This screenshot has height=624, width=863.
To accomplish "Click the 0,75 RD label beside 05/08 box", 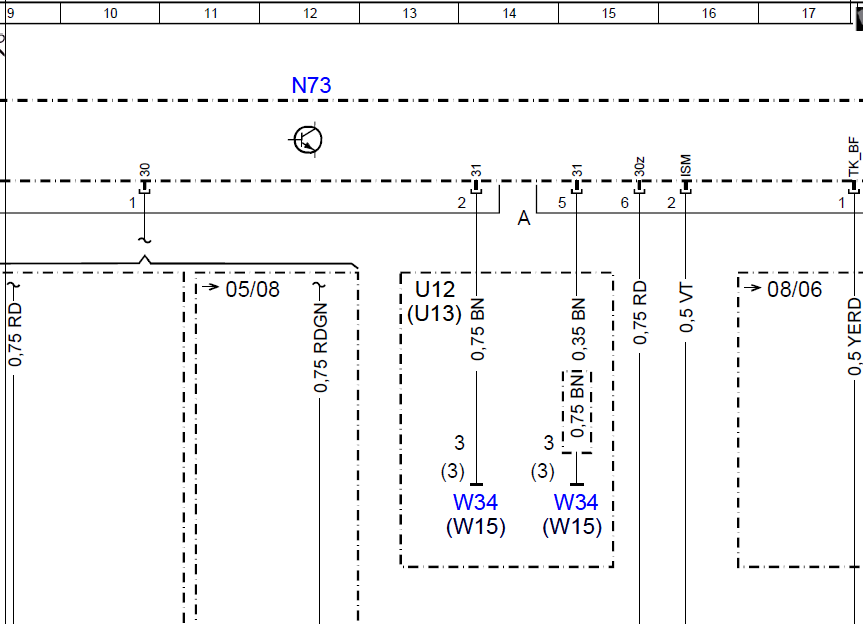I will [15, 334].
